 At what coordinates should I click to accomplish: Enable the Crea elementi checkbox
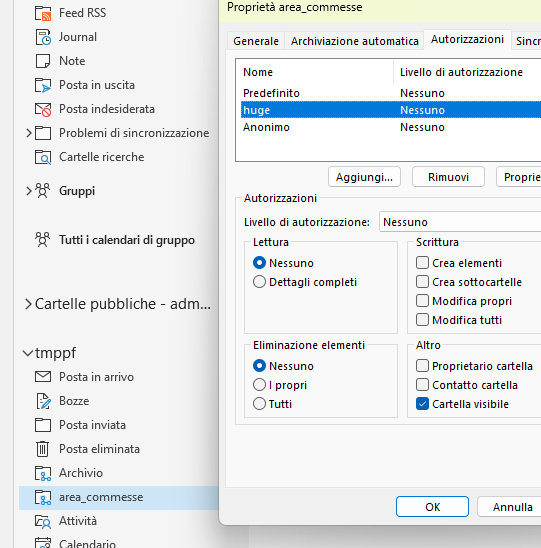(422, 263)
